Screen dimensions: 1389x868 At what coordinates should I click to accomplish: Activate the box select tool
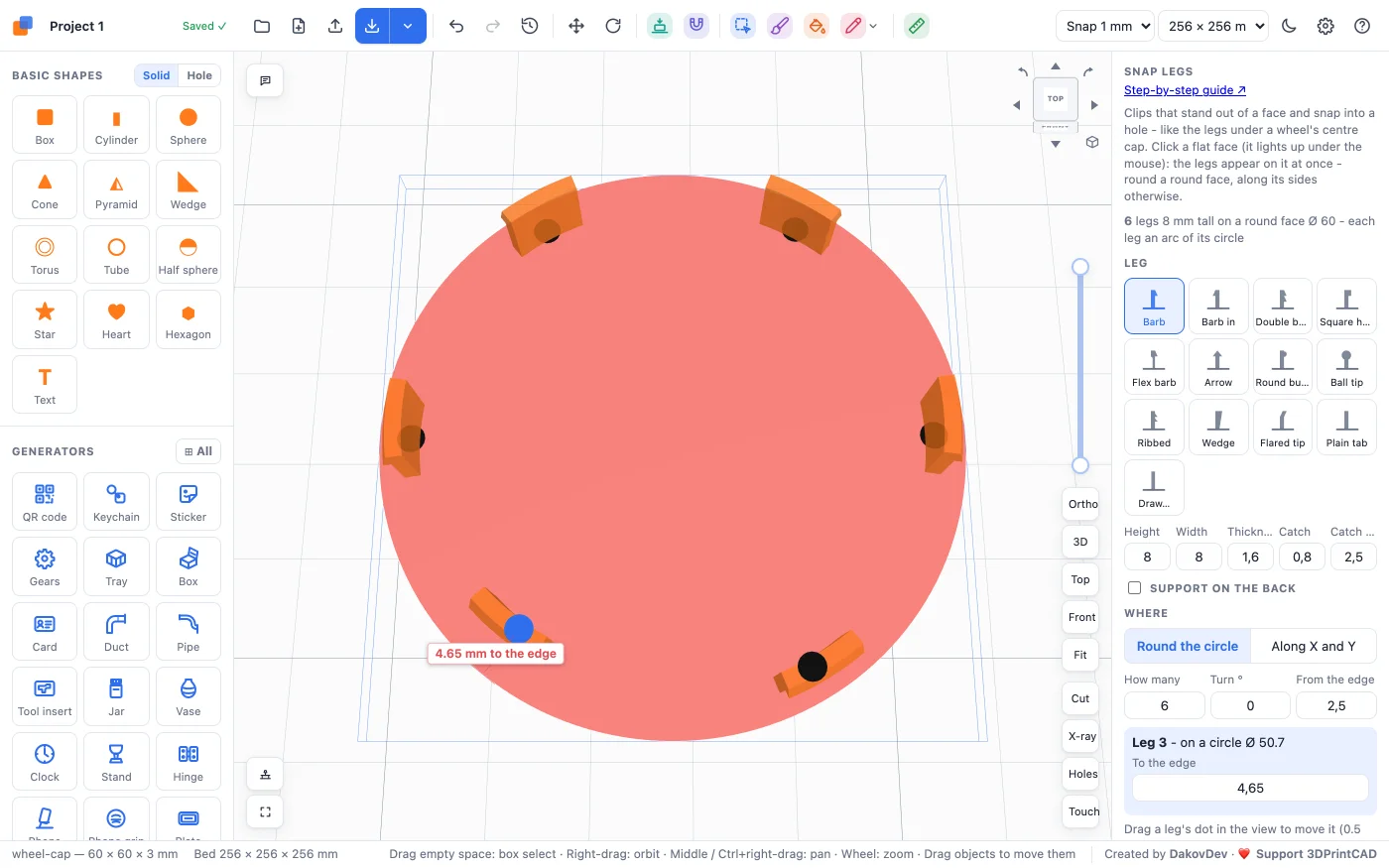pos(743,26)
